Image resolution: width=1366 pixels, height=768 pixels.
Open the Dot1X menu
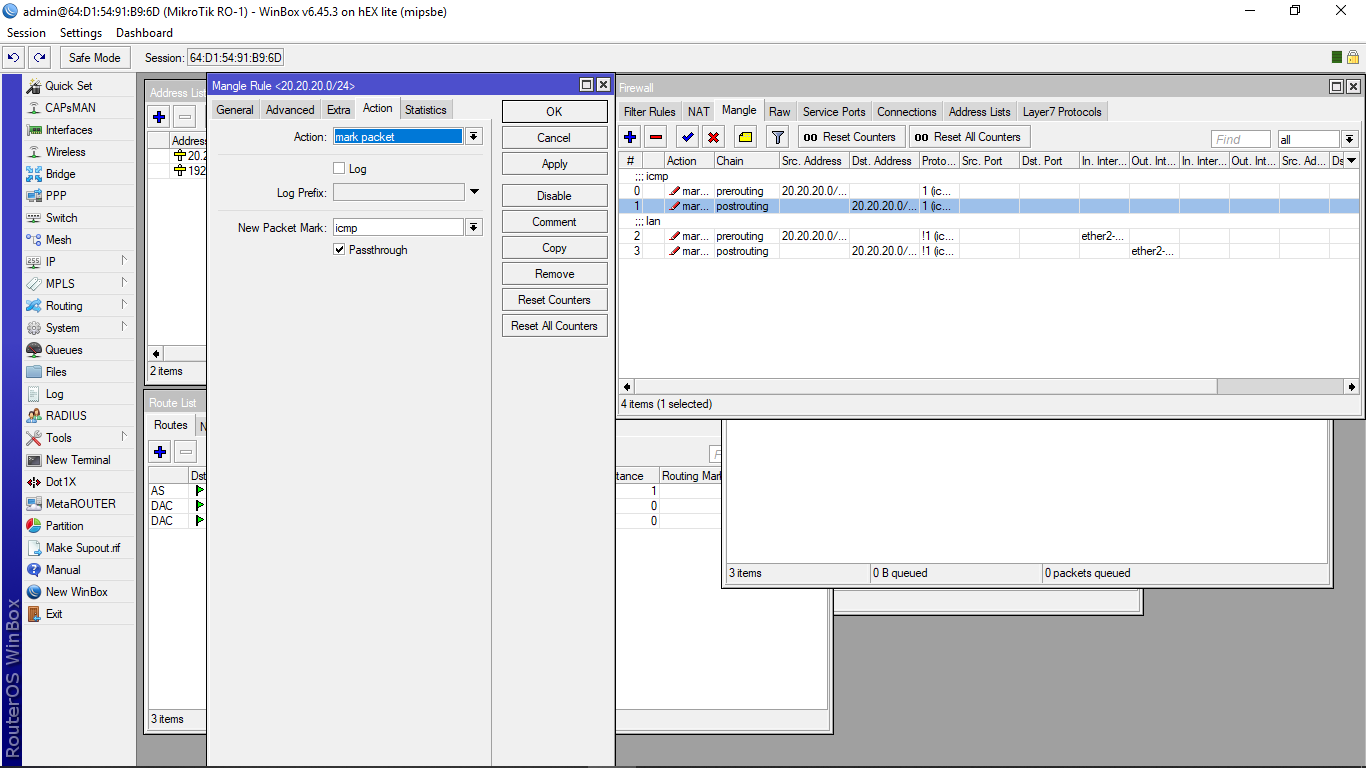point(60,482)
